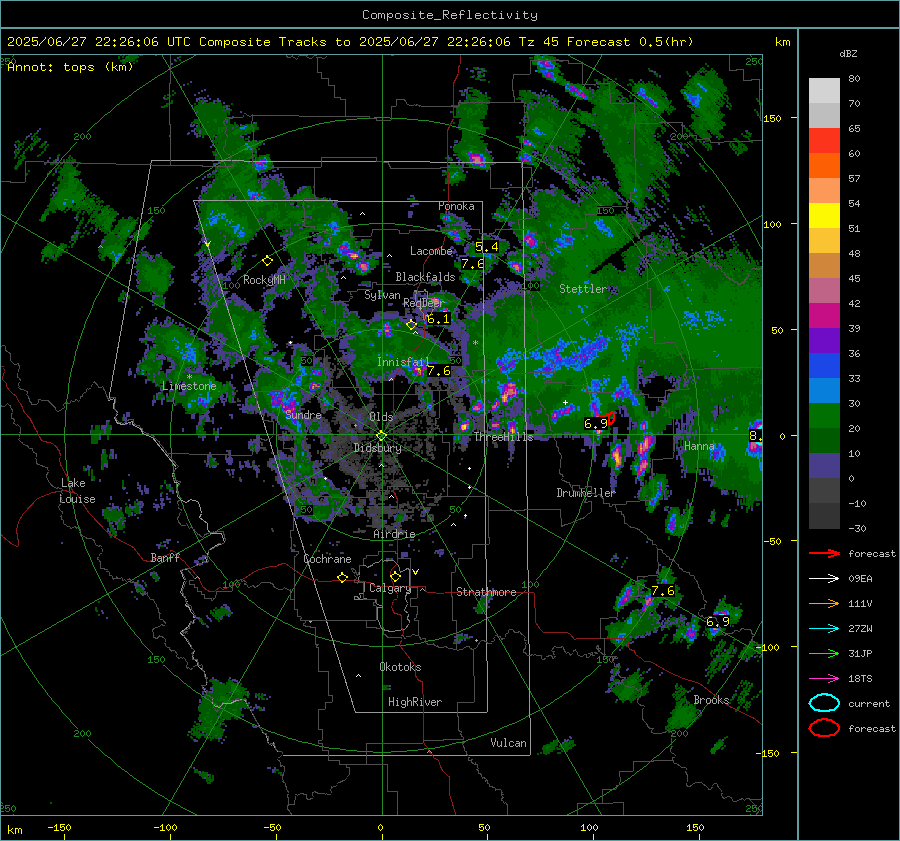
Task: Click the 'Limestone' label
Action: (189, 386)
